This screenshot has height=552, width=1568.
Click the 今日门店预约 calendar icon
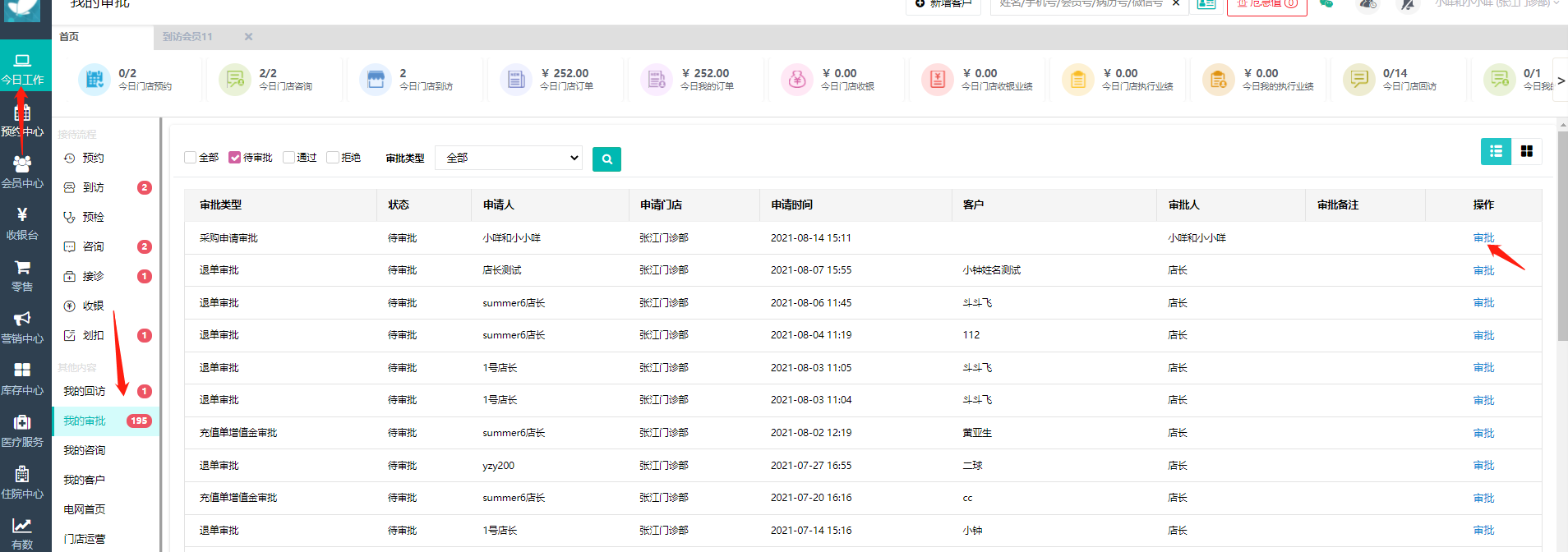click(x=95, y=80)
